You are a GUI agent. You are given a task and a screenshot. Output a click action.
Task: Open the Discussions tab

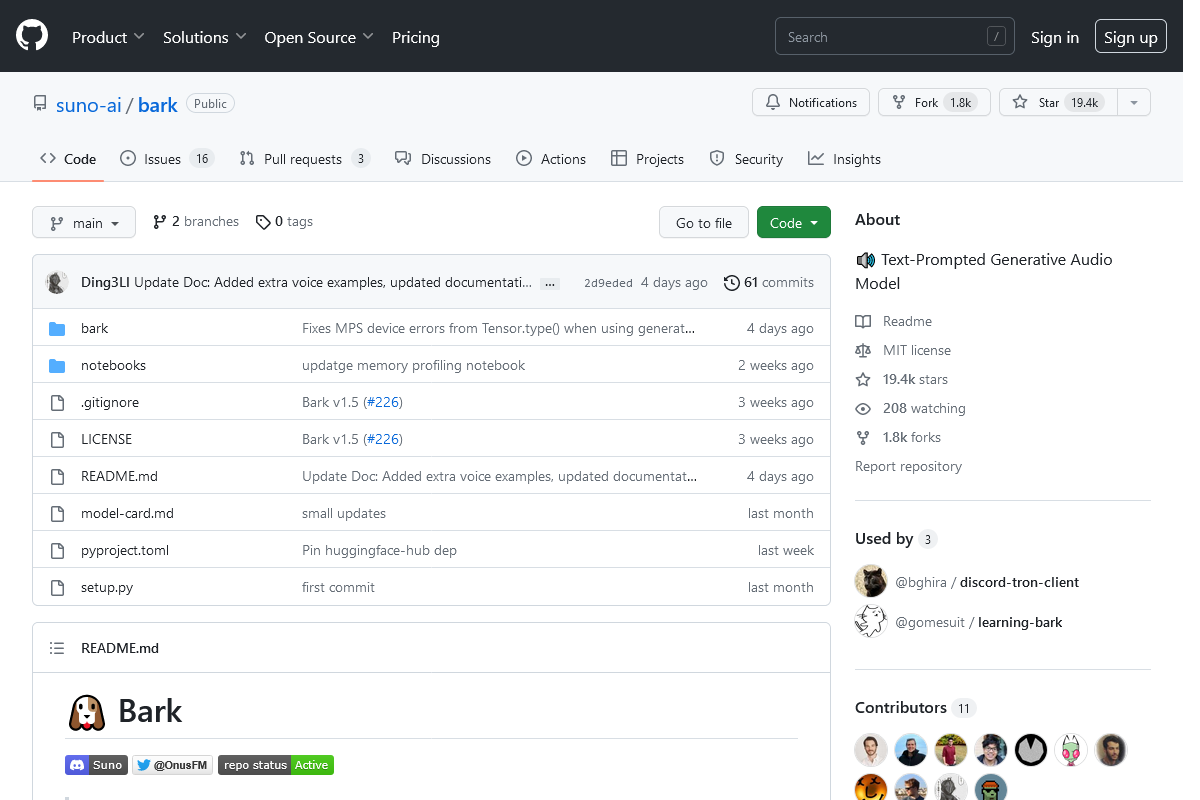tap(443, 158)
